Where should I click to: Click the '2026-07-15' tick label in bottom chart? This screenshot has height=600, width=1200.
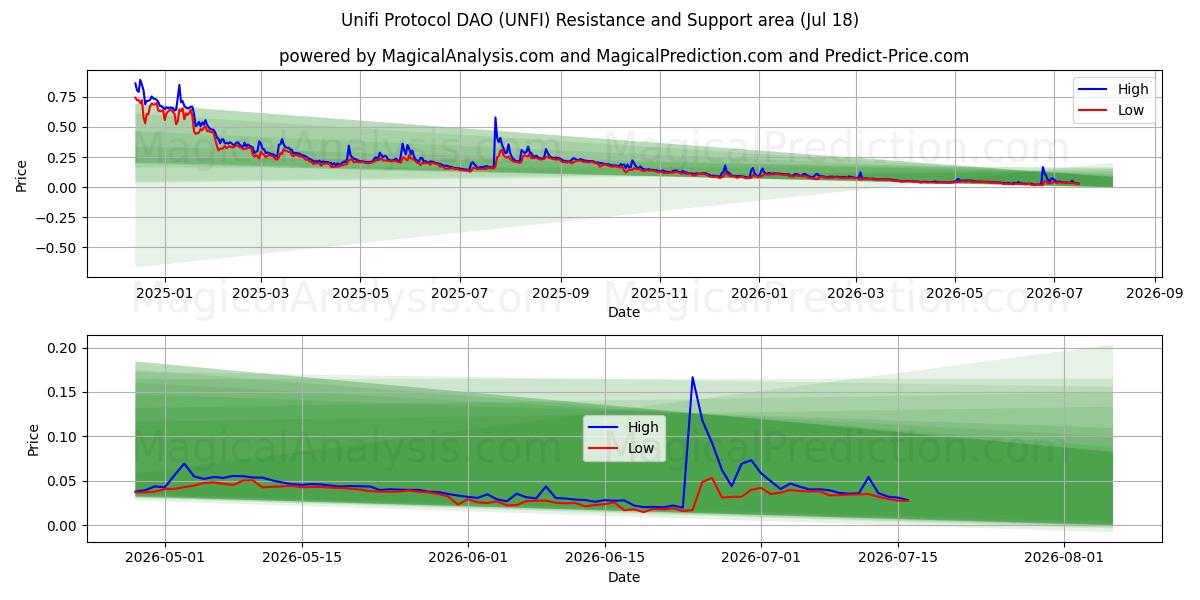pyautogui.click(x=897, y=559)
